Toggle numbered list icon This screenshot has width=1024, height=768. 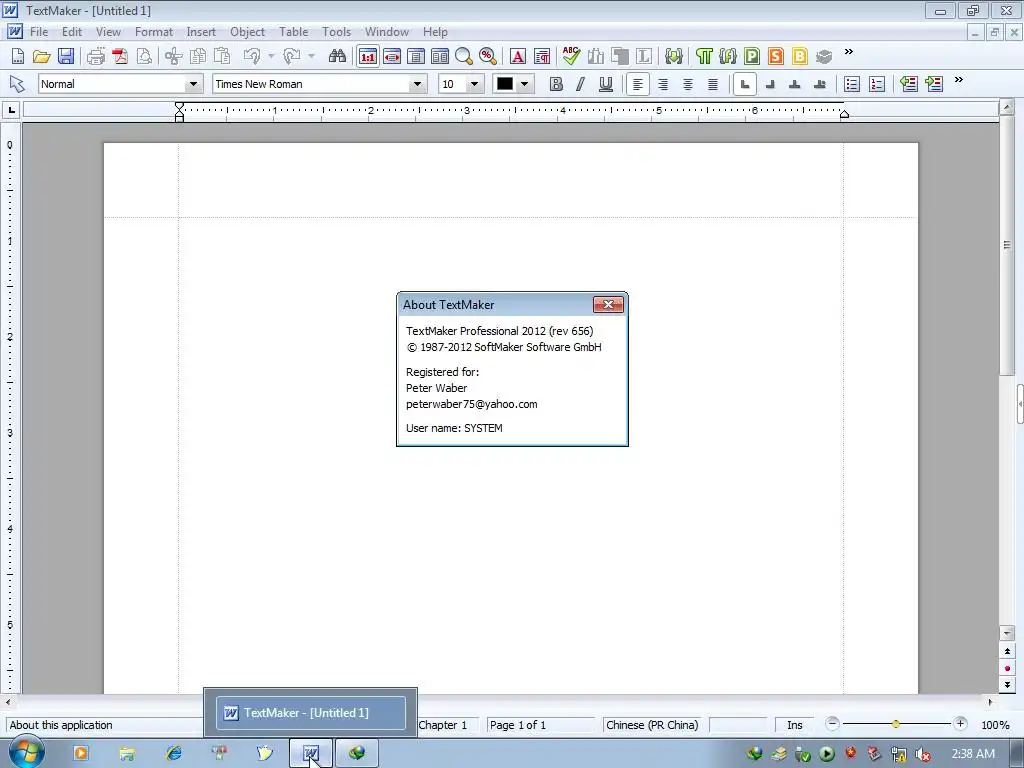(x=877, y=84)
